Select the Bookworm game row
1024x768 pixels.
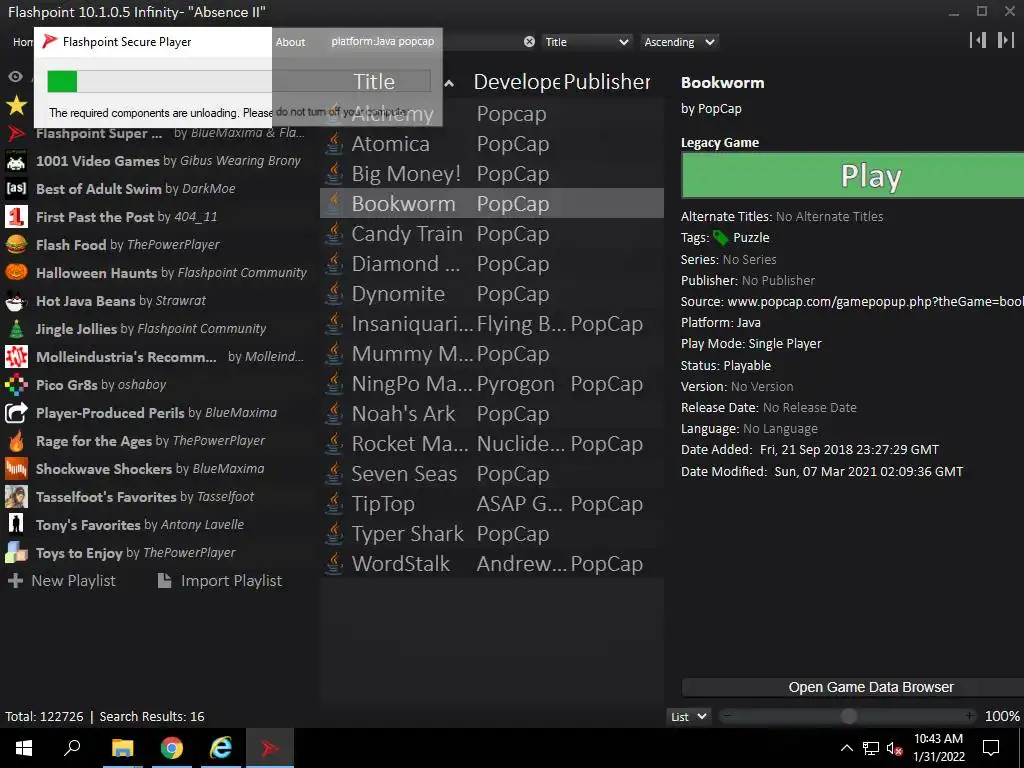492,203
